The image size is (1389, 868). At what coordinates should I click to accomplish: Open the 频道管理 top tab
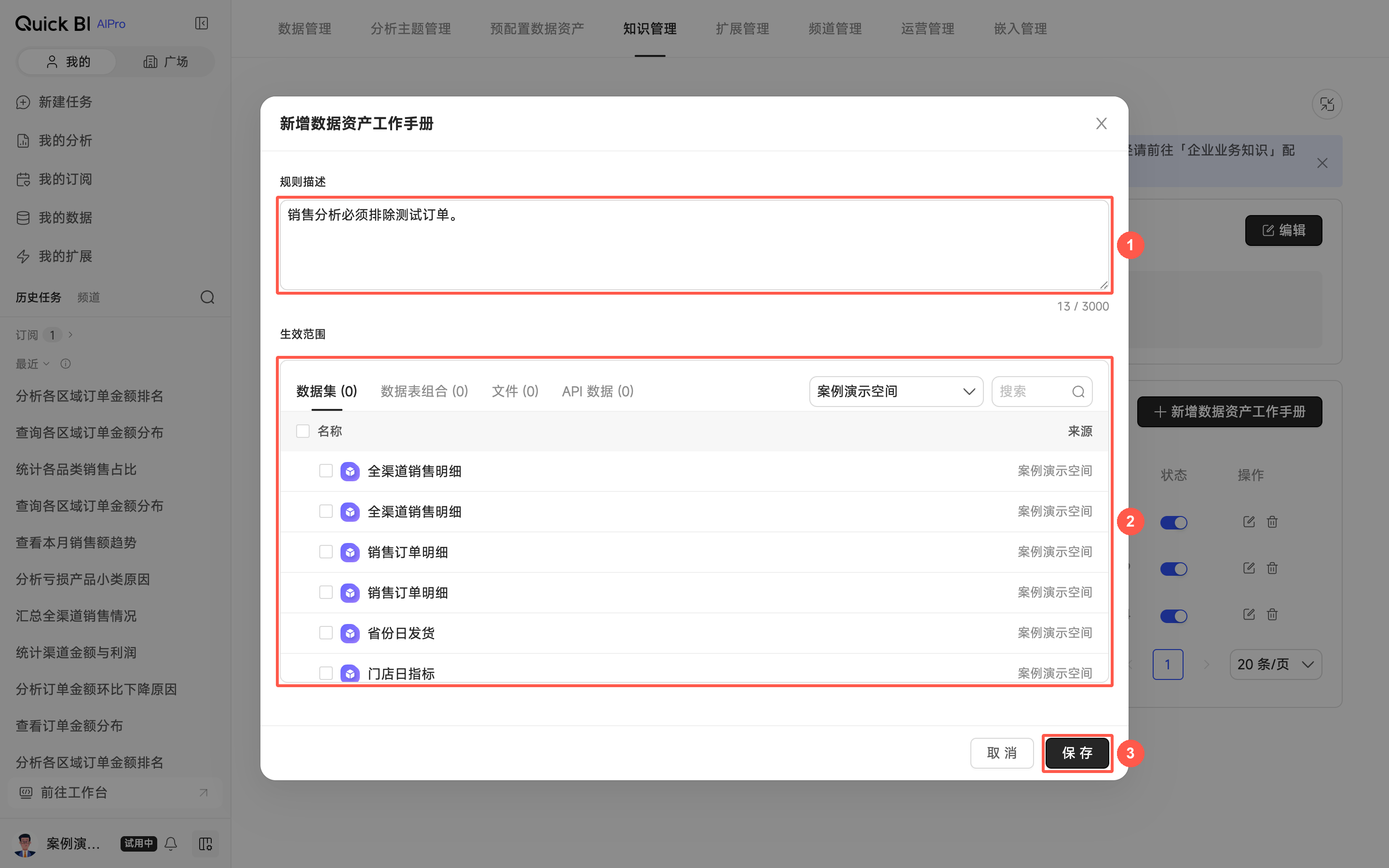(x=834, y=29)
